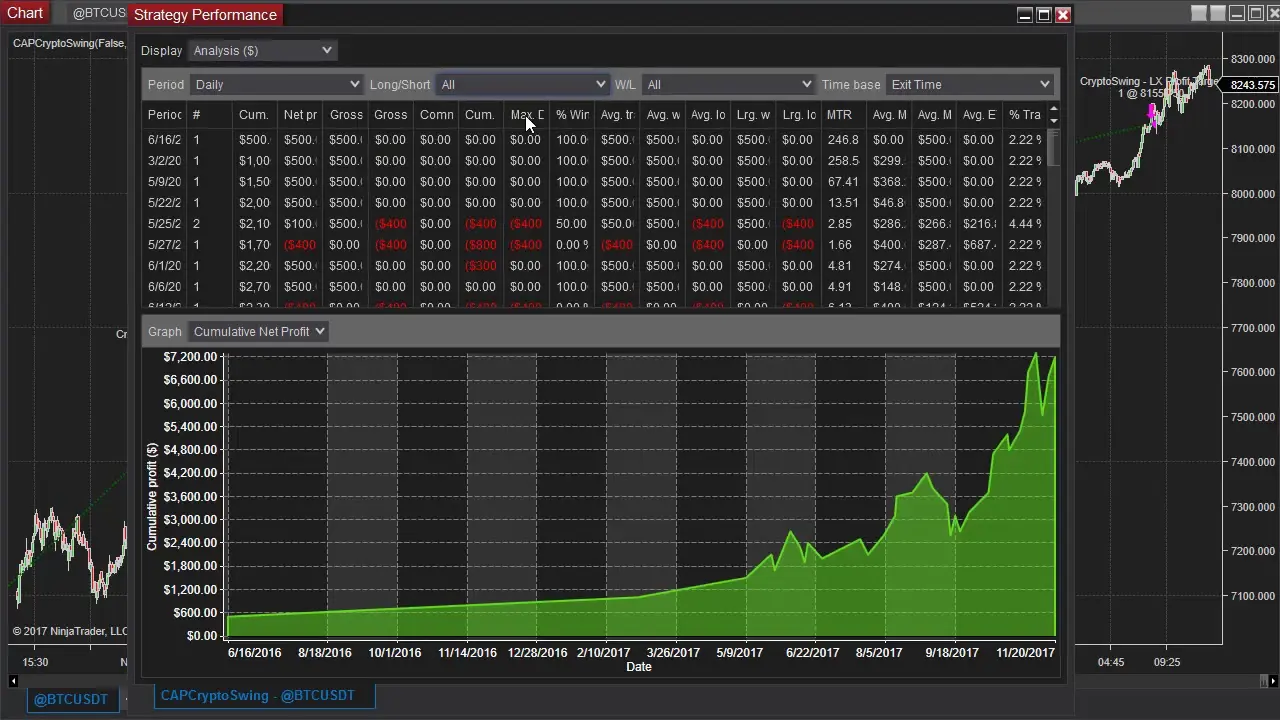Click the CAPCryptoSwing indicator label on chart
This screenshot has height=720, width=1280.
[x=68, y=44]
